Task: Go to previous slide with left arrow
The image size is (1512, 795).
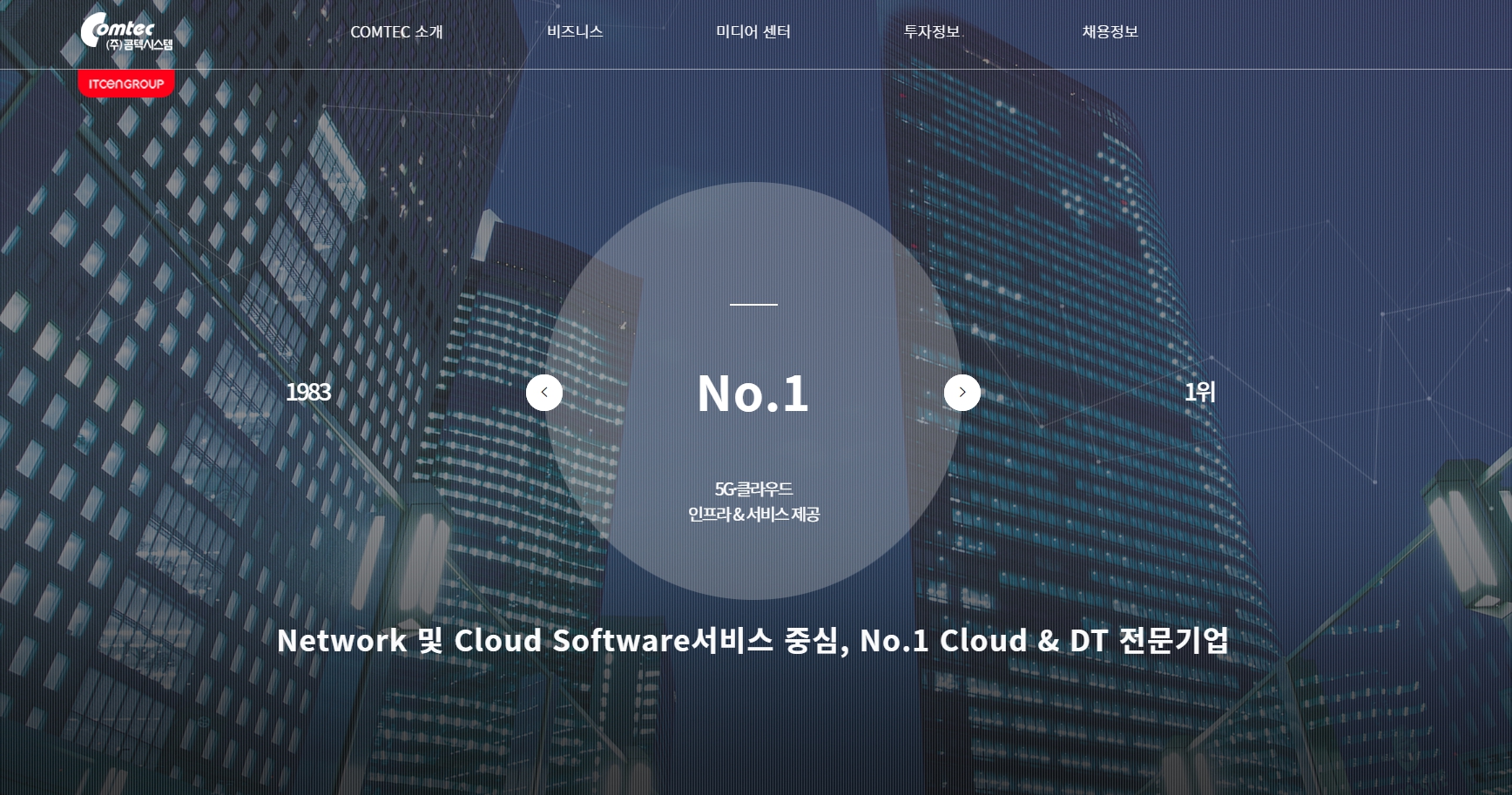Action: [544, 393]
